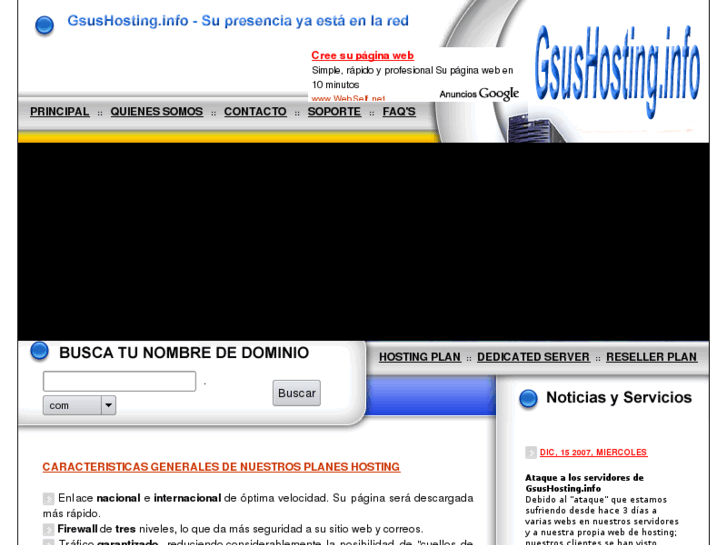The width and height of the screenshot is (727, 545).
Task: Click the blue ball beside the page title
Action: click(45, 25)
